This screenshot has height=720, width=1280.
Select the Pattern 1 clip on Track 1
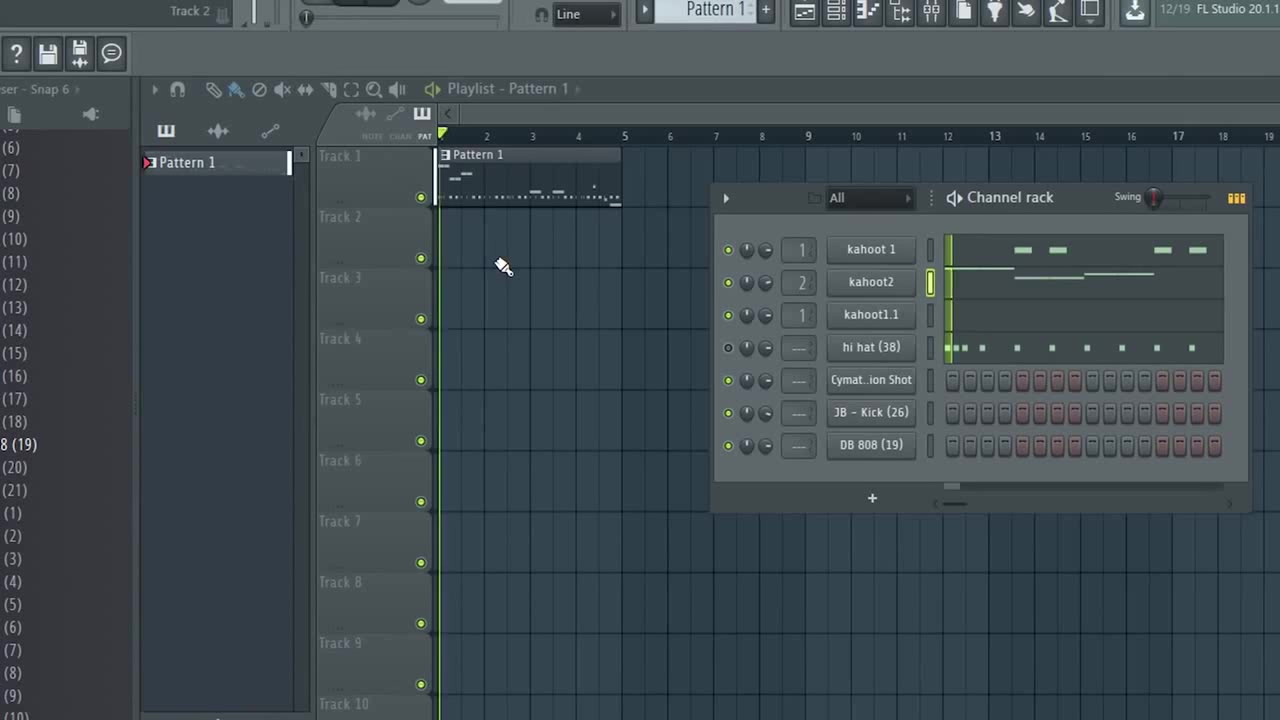529,177
